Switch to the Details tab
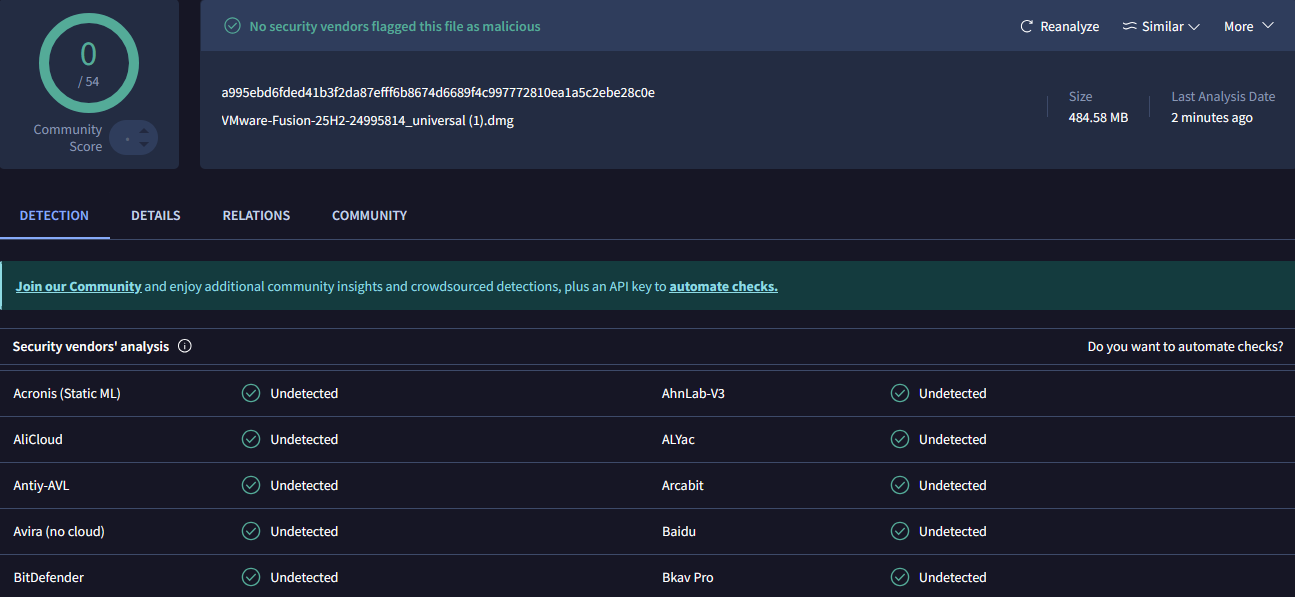This screenshot has width=1295, height=597. (156, 215)
